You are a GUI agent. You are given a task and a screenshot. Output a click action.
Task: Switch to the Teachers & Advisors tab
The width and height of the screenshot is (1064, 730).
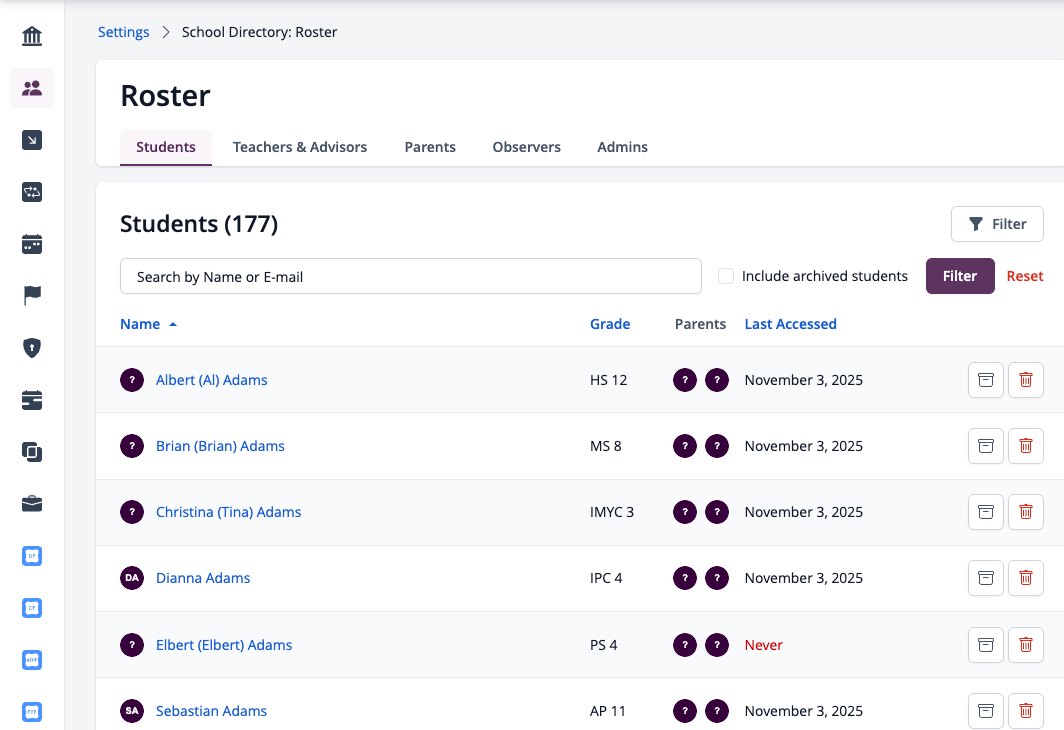pyautogui.click(x=300, y=147)
